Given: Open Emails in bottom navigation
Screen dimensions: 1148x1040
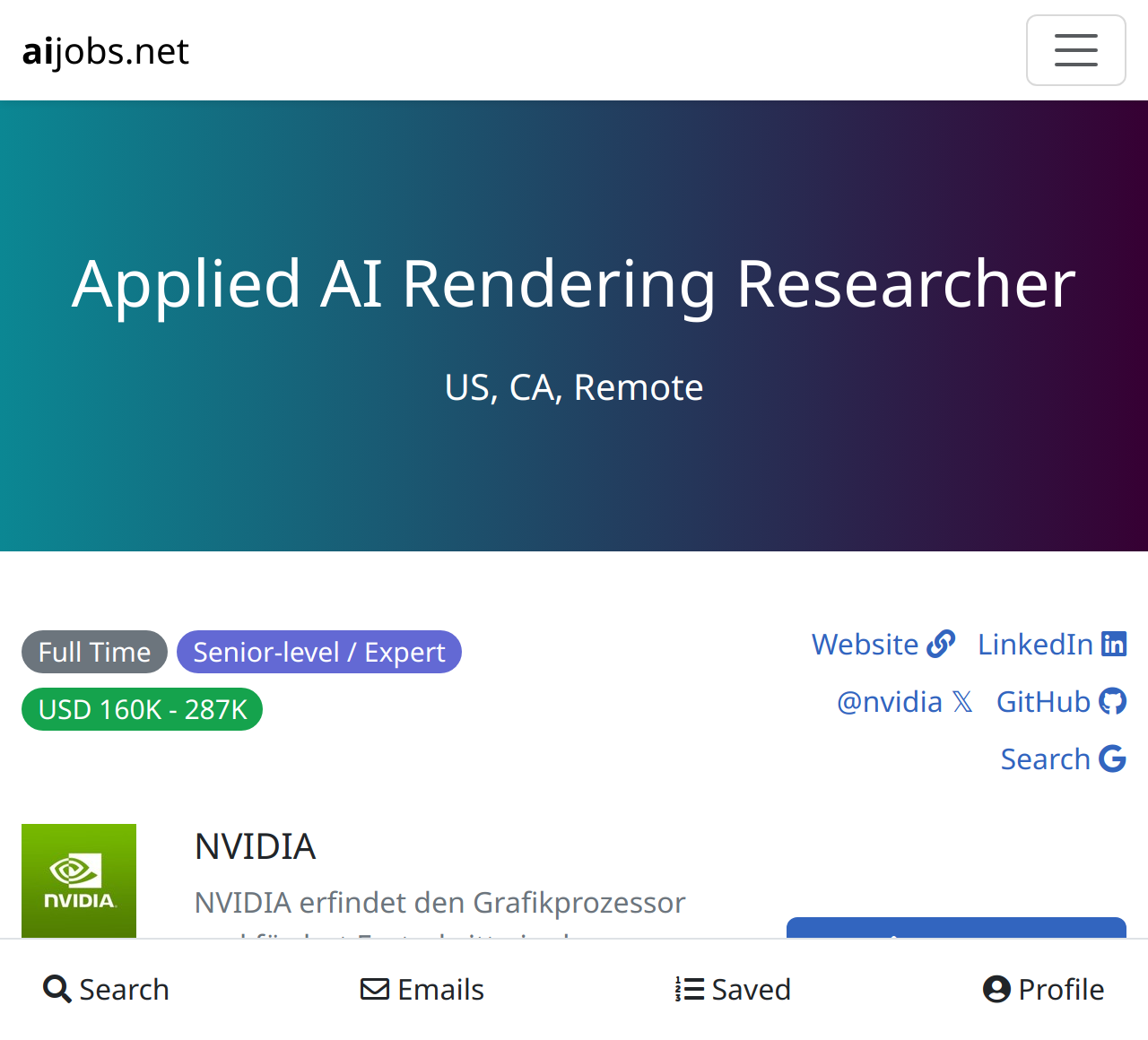Looking at the screenshot, I should (x=422, y=989).
